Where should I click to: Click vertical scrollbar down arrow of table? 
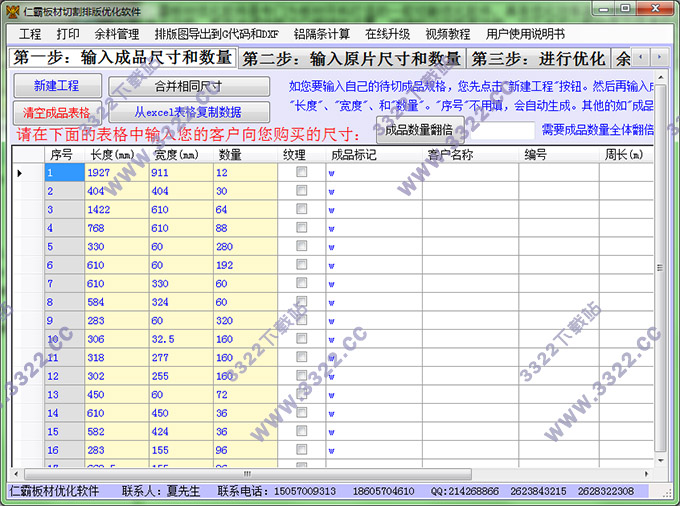(660, 460)
